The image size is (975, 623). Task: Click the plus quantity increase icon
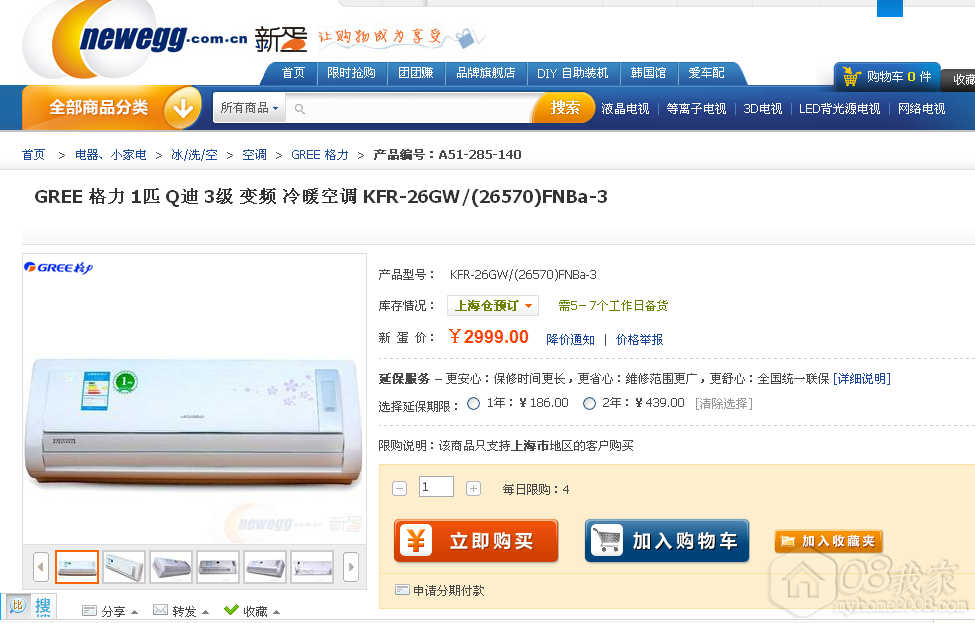[x=473, y=488]
